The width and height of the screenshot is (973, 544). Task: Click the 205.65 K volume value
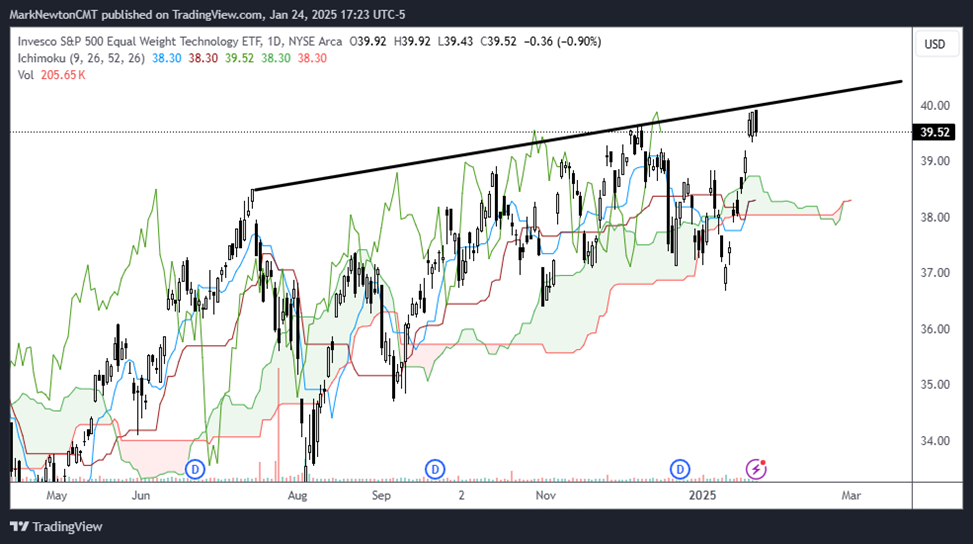click(63, 75)
